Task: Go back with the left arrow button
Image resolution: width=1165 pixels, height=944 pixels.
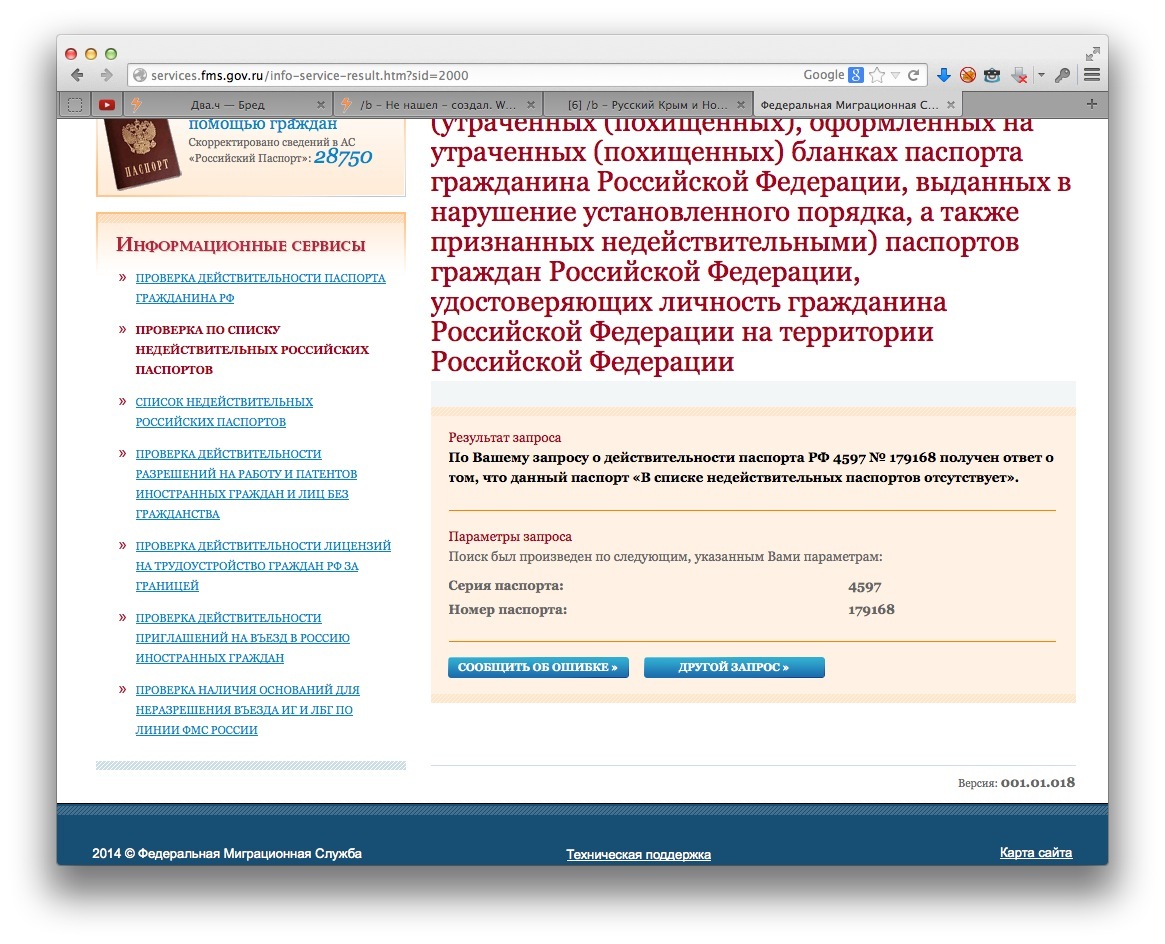Action: 77,75
